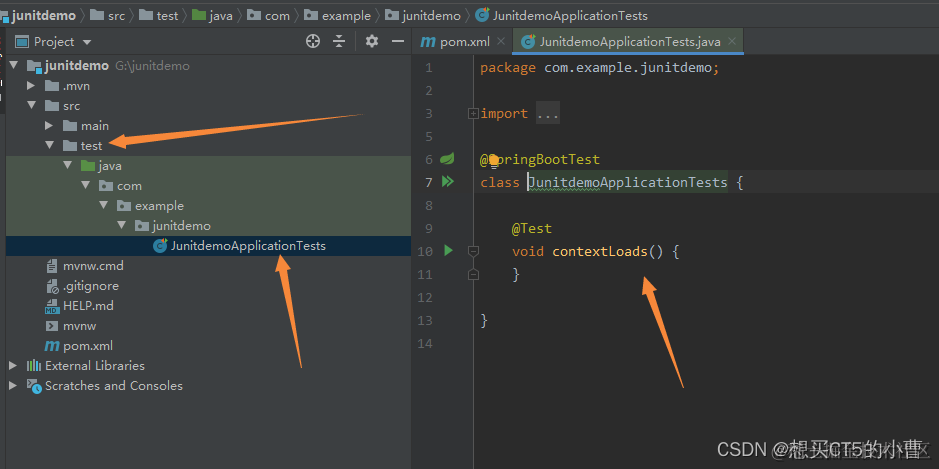Collapse the src folder arrow
This screenshot has height=469, width=939.
coord(31,106)
